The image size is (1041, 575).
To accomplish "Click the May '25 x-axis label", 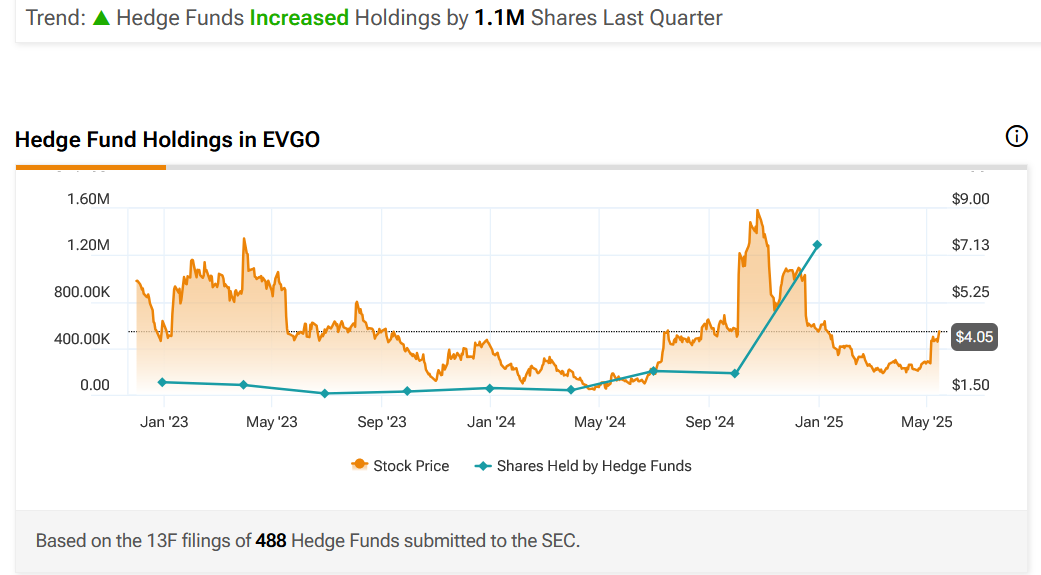I will coord(927,422).
